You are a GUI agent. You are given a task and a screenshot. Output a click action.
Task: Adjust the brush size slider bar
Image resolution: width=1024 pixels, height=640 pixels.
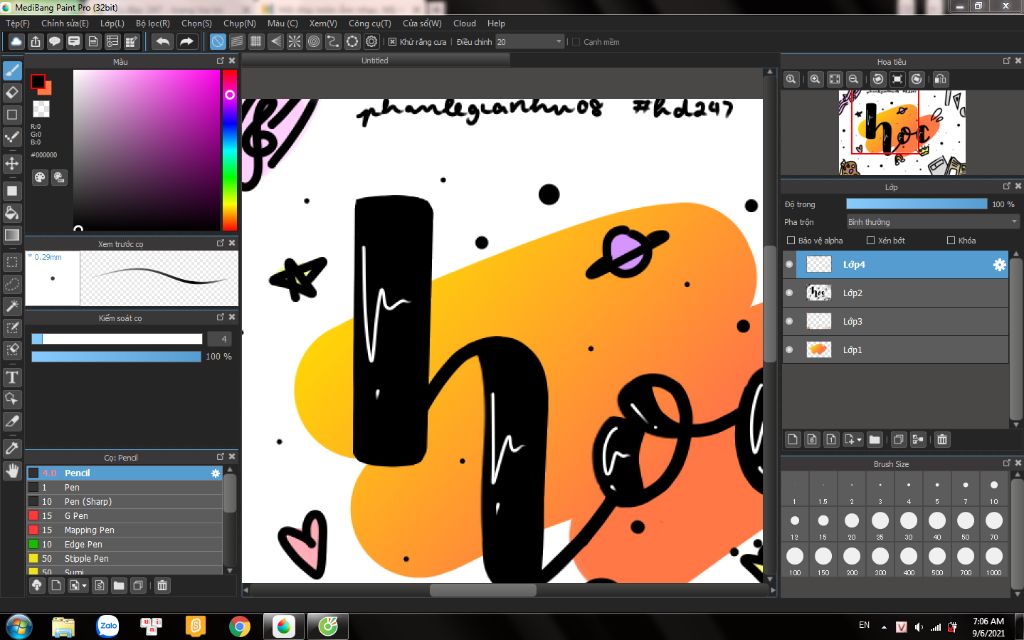[x=117, y=339]
